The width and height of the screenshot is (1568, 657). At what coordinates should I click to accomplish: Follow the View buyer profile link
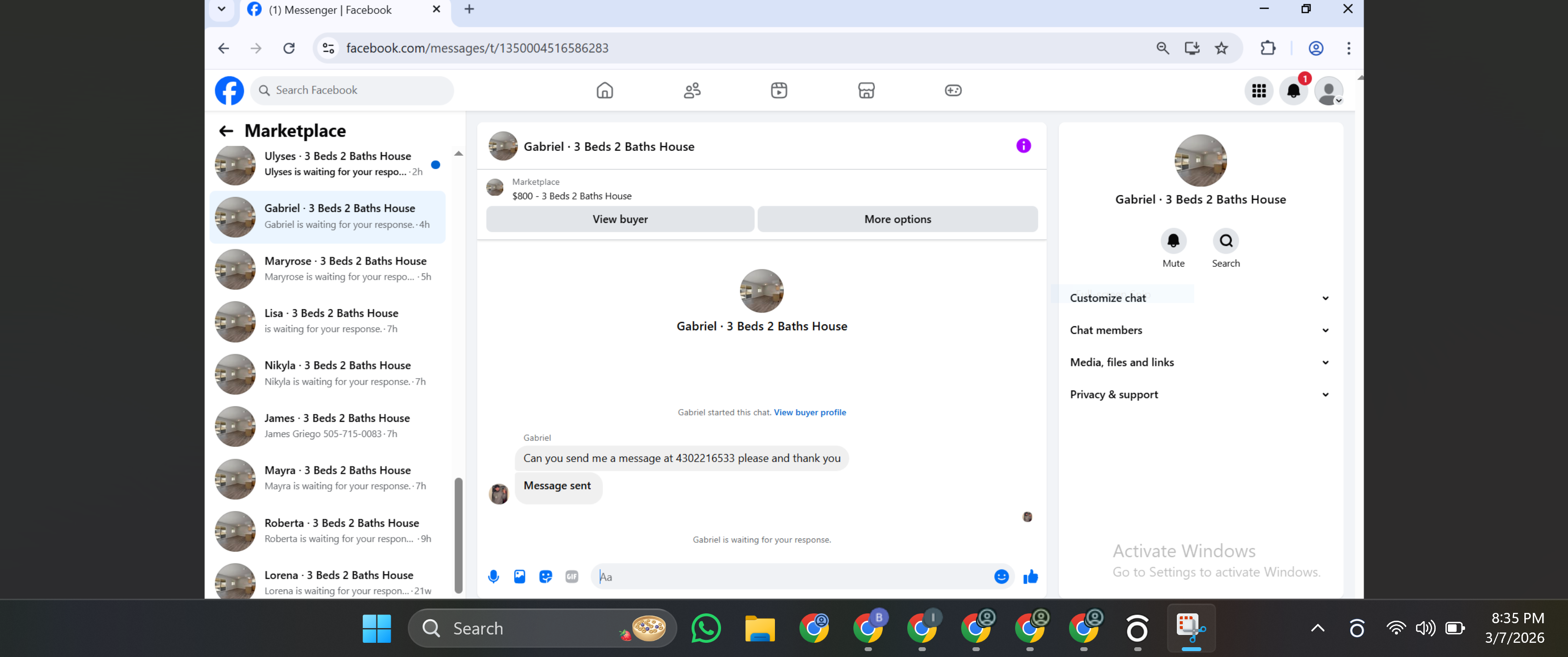[810, 413]
